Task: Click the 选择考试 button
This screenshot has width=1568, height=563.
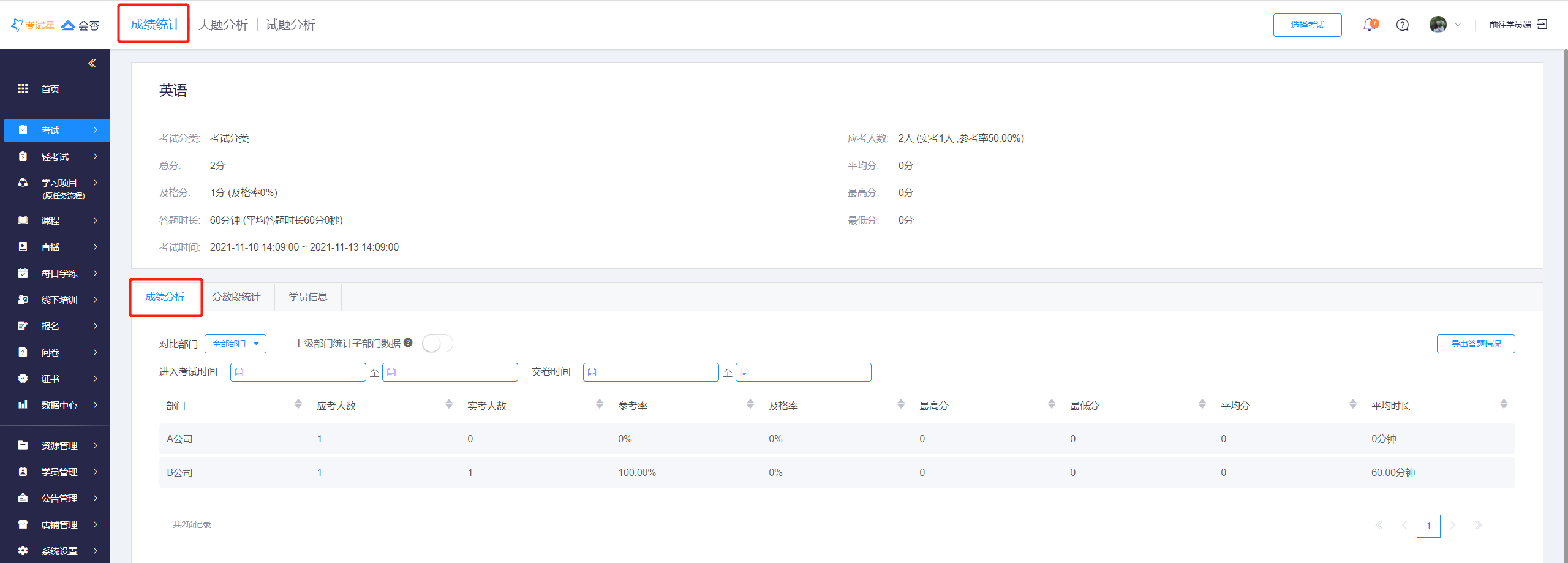Action: click(1307, 25)
